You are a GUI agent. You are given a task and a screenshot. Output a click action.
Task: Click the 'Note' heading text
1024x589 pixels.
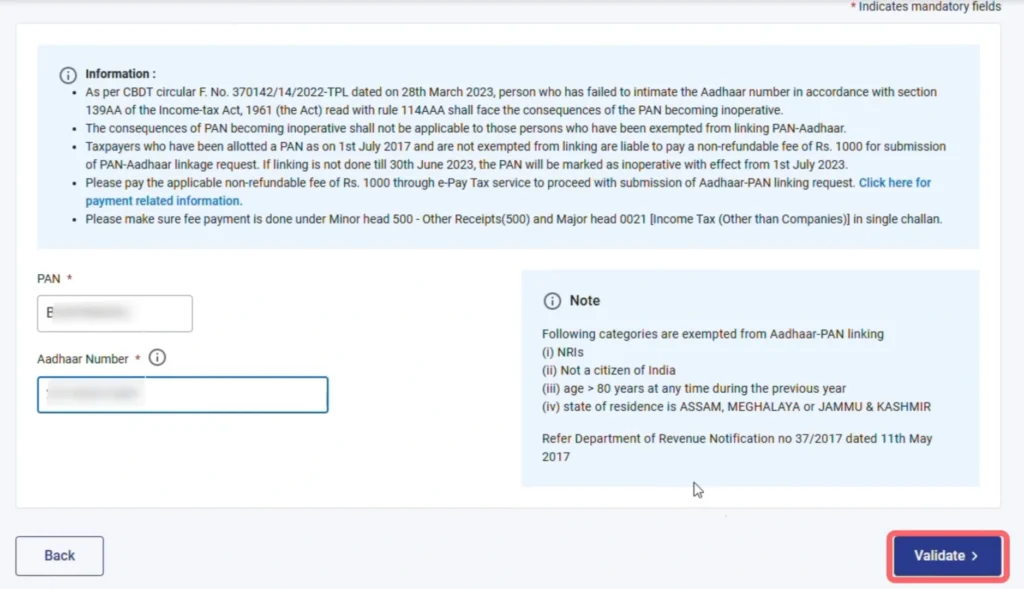(585, 301)
